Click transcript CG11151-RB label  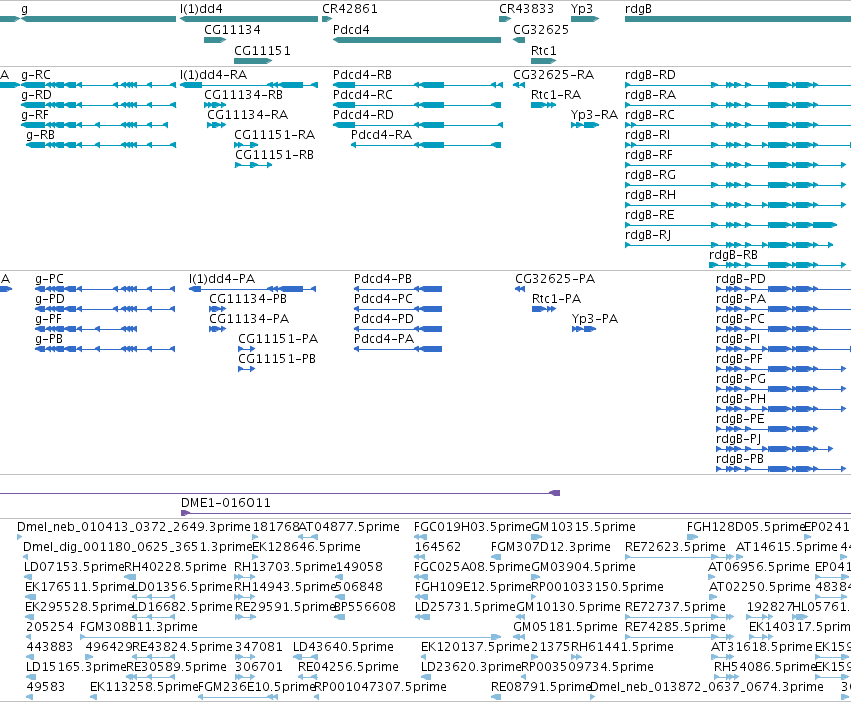coord(274,155)
